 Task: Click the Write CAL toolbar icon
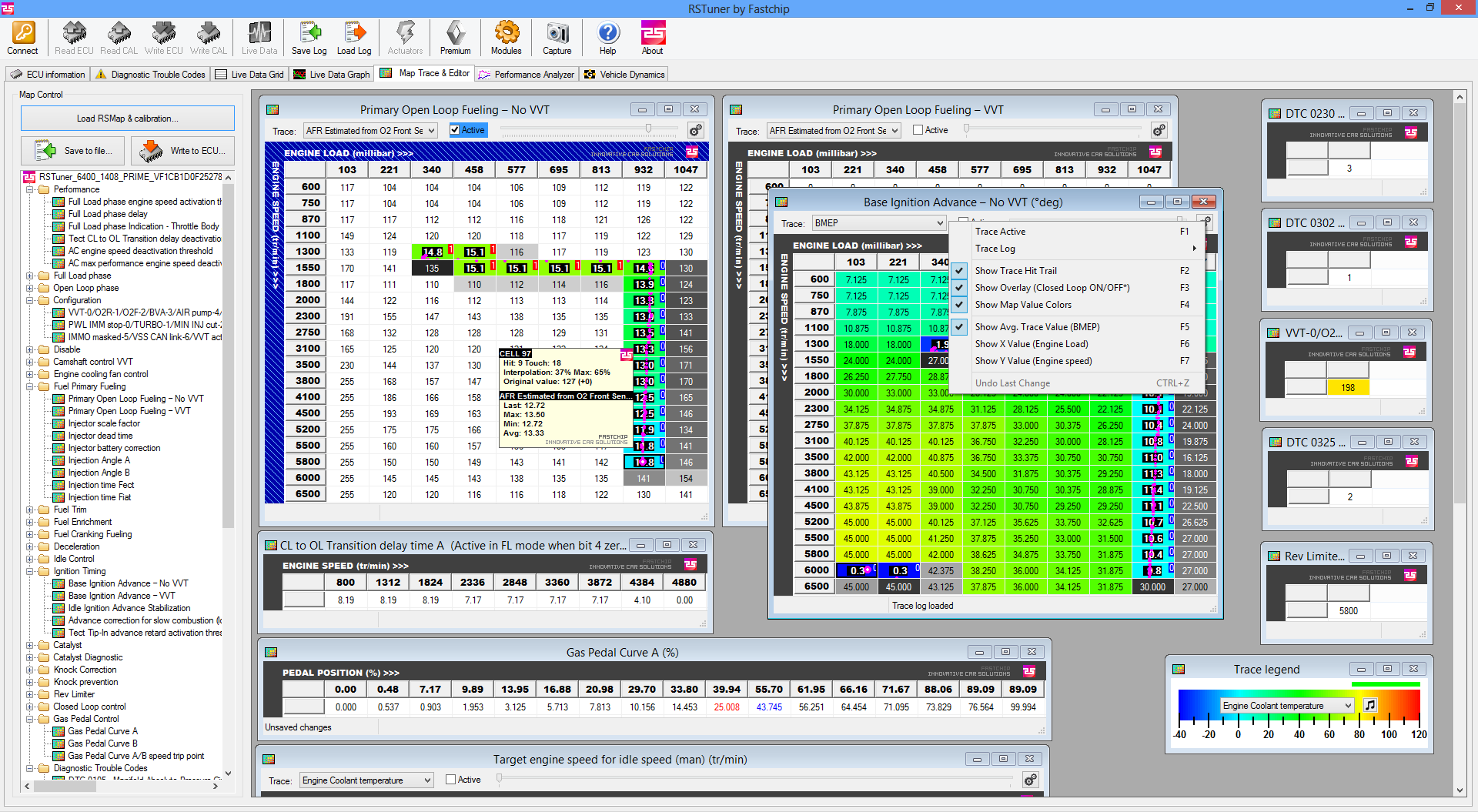[x=208, y=38]
